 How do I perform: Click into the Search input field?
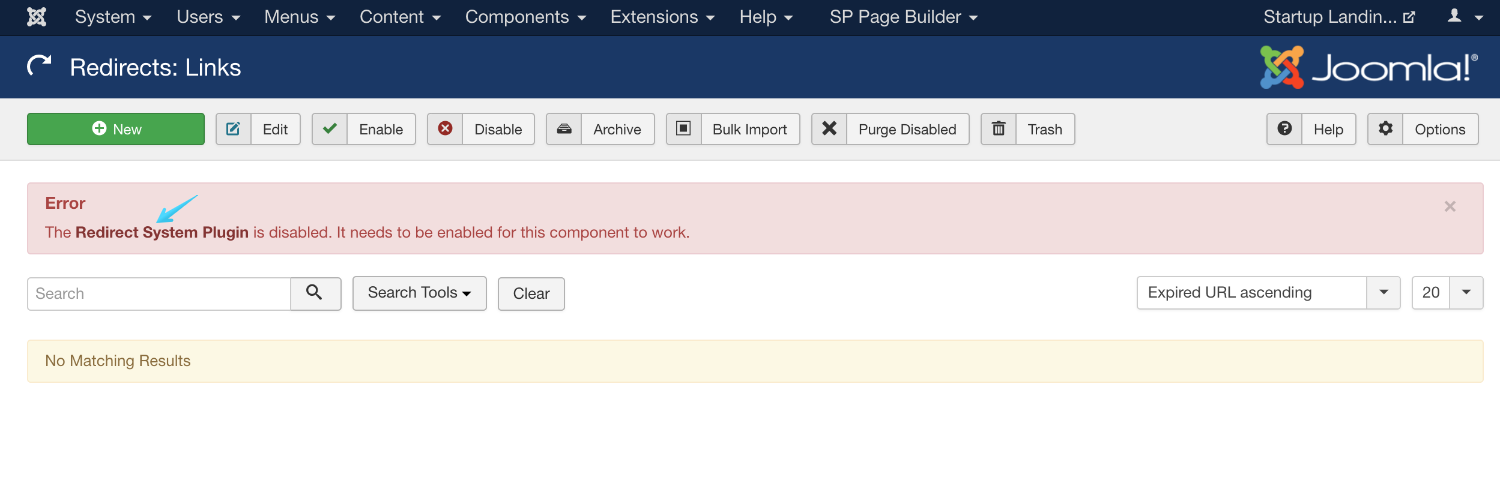[159, 294]
